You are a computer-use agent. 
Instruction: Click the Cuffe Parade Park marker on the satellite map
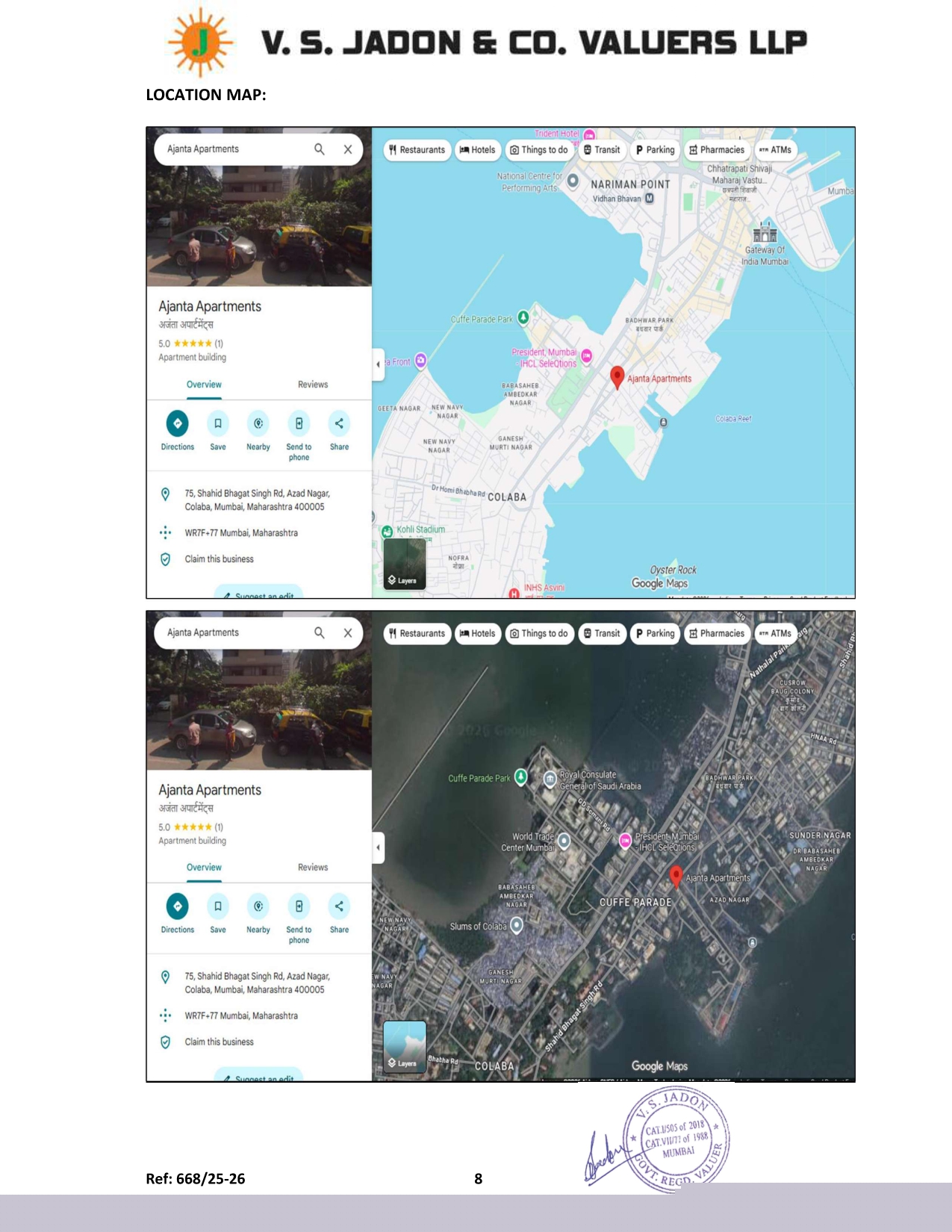521,777
